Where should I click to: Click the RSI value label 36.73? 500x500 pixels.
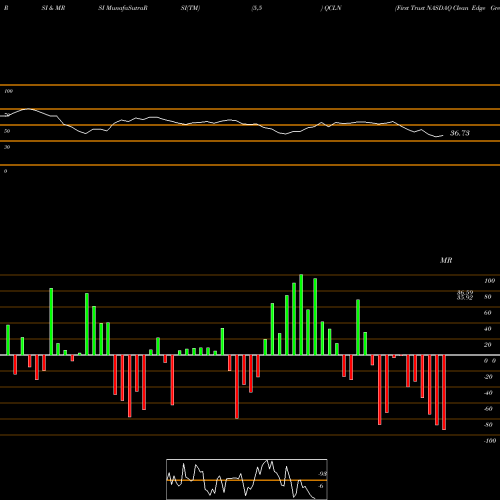(x=460, y=133)
